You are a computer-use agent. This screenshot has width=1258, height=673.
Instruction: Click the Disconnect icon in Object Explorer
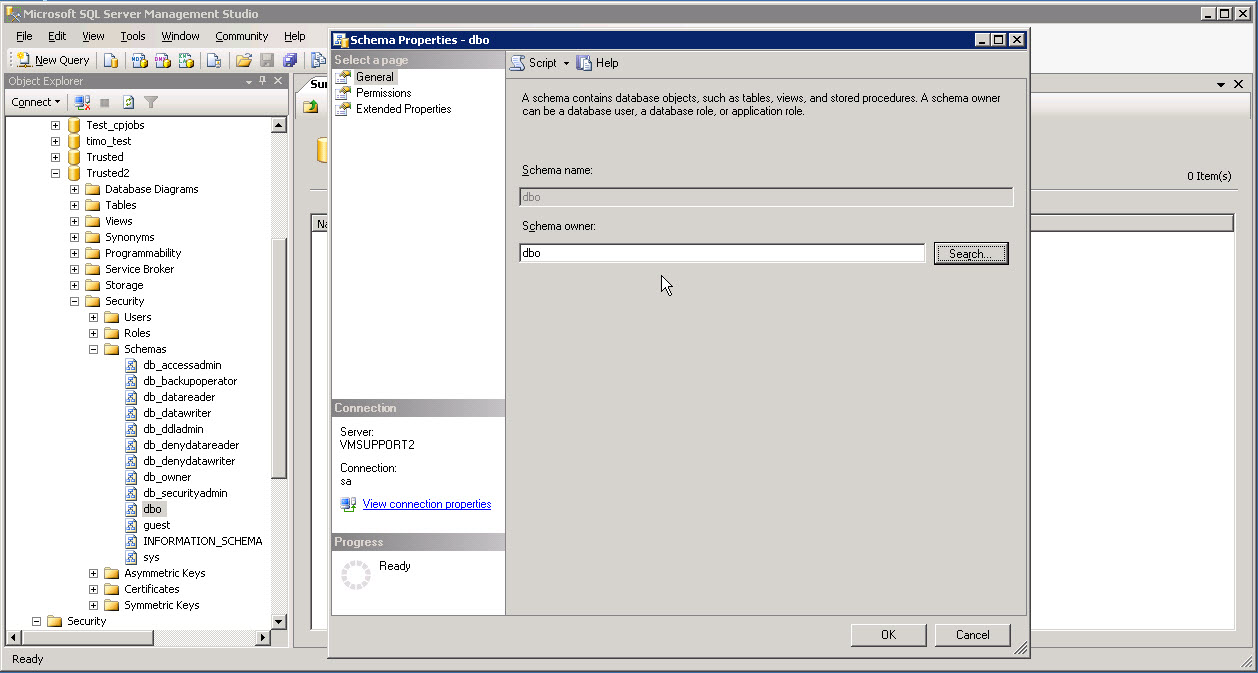83,102
